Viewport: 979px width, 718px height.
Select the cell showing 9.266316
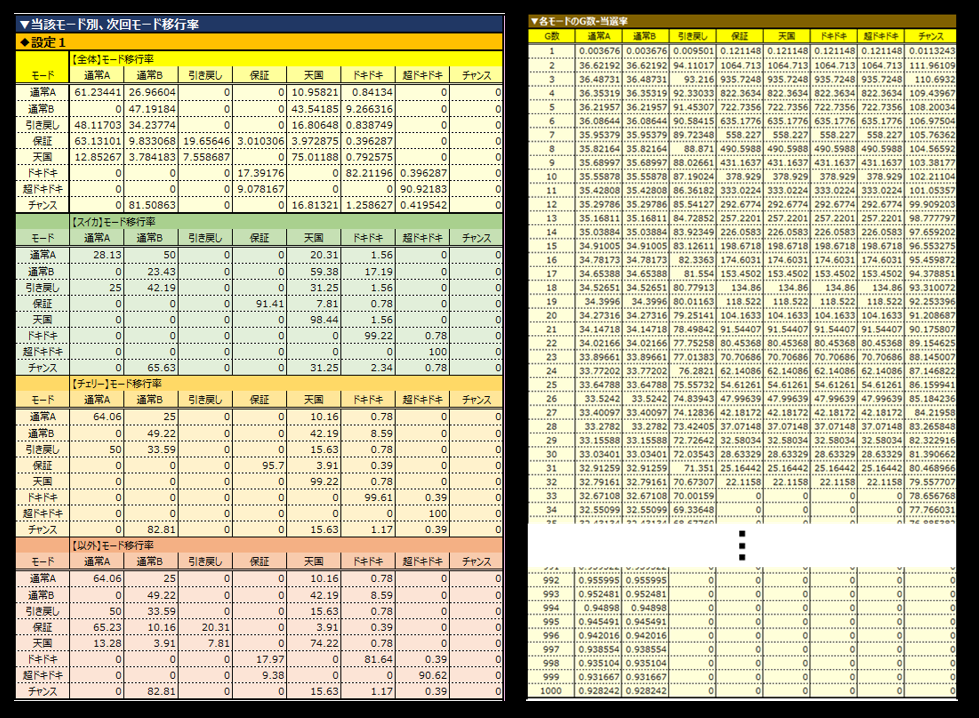(x=368, y=109)
